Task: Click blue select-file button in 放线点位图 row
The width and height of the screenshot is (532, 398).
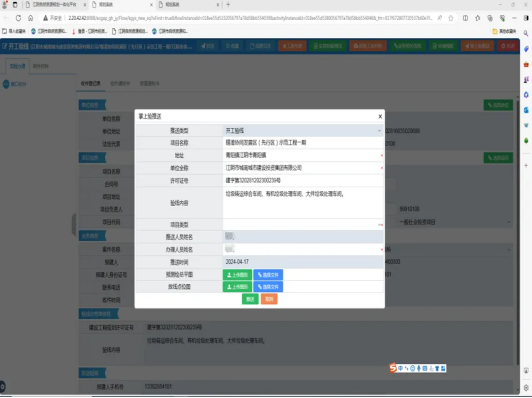Action: 268,287
